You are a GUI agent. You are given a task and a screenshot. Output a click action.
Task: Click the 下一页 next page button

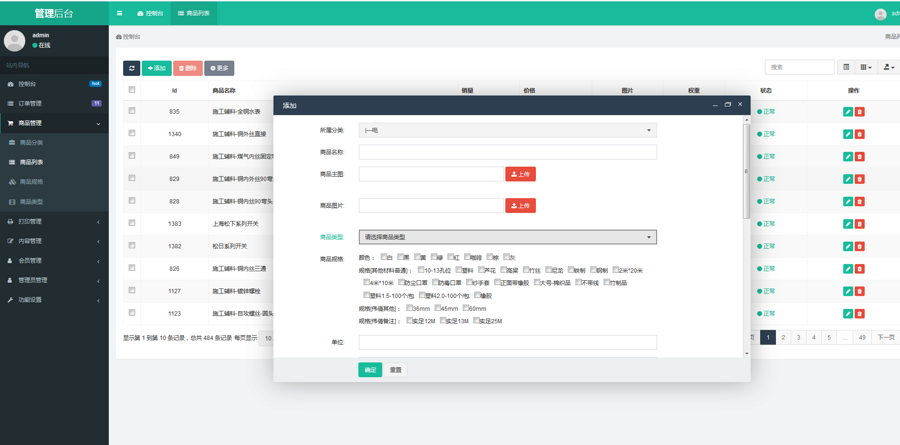[884, 338]
